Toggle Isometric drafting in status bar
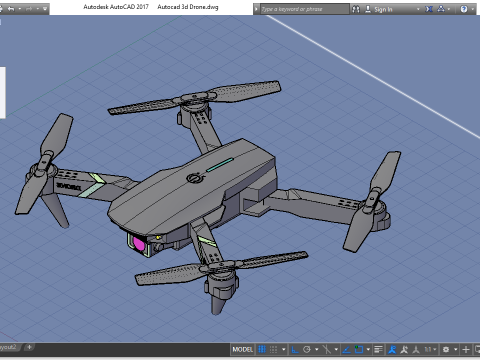The height and width of the screenshot is (360, 480). pos(327,349)
